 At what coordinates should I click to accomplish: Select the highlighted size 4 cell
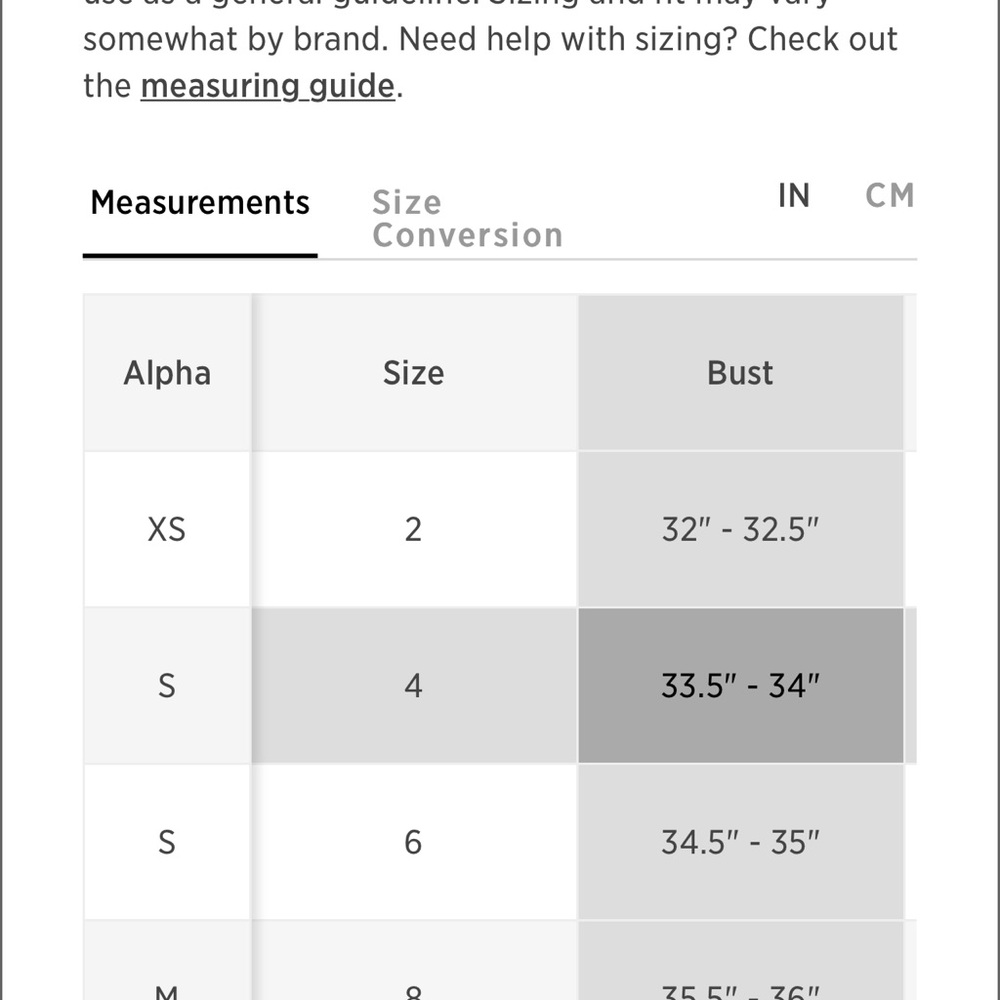[415, 686]
